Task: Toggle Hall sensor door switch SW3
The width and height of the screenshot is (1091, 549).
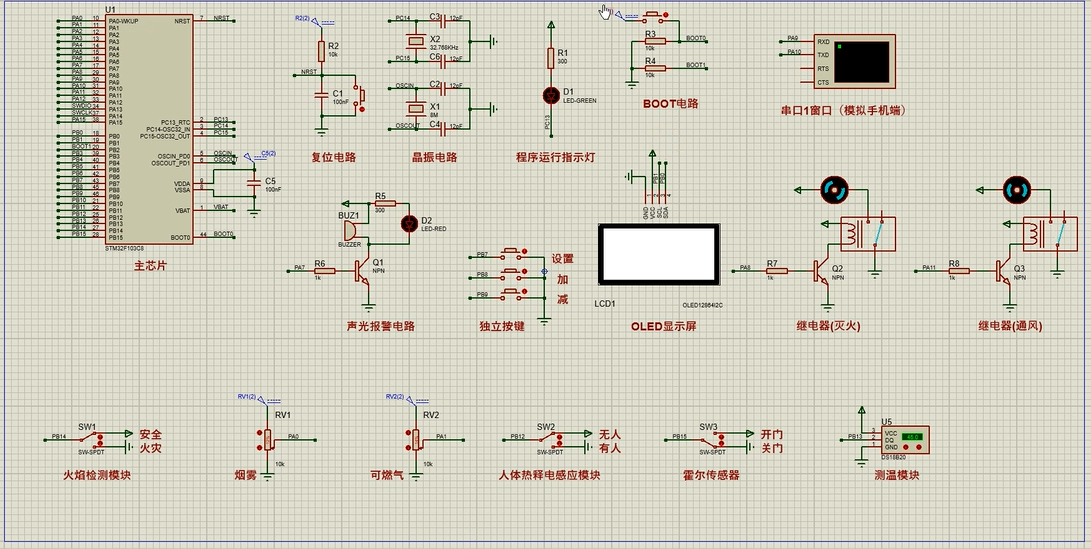Action: (713, 440)
